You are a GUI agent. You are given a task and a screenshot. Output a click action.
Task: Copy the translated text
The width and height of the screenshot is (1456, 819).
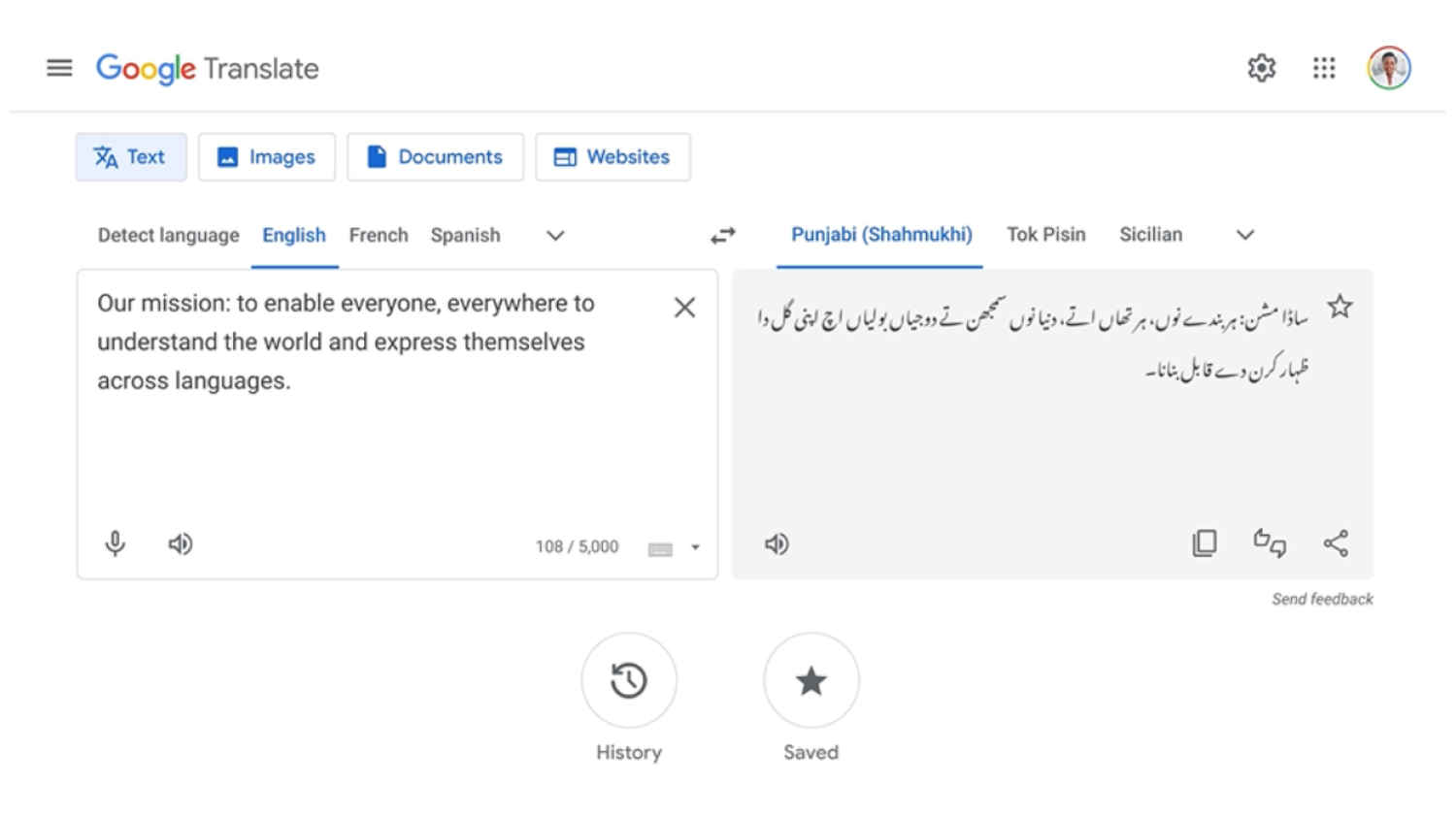point(1204,543)
